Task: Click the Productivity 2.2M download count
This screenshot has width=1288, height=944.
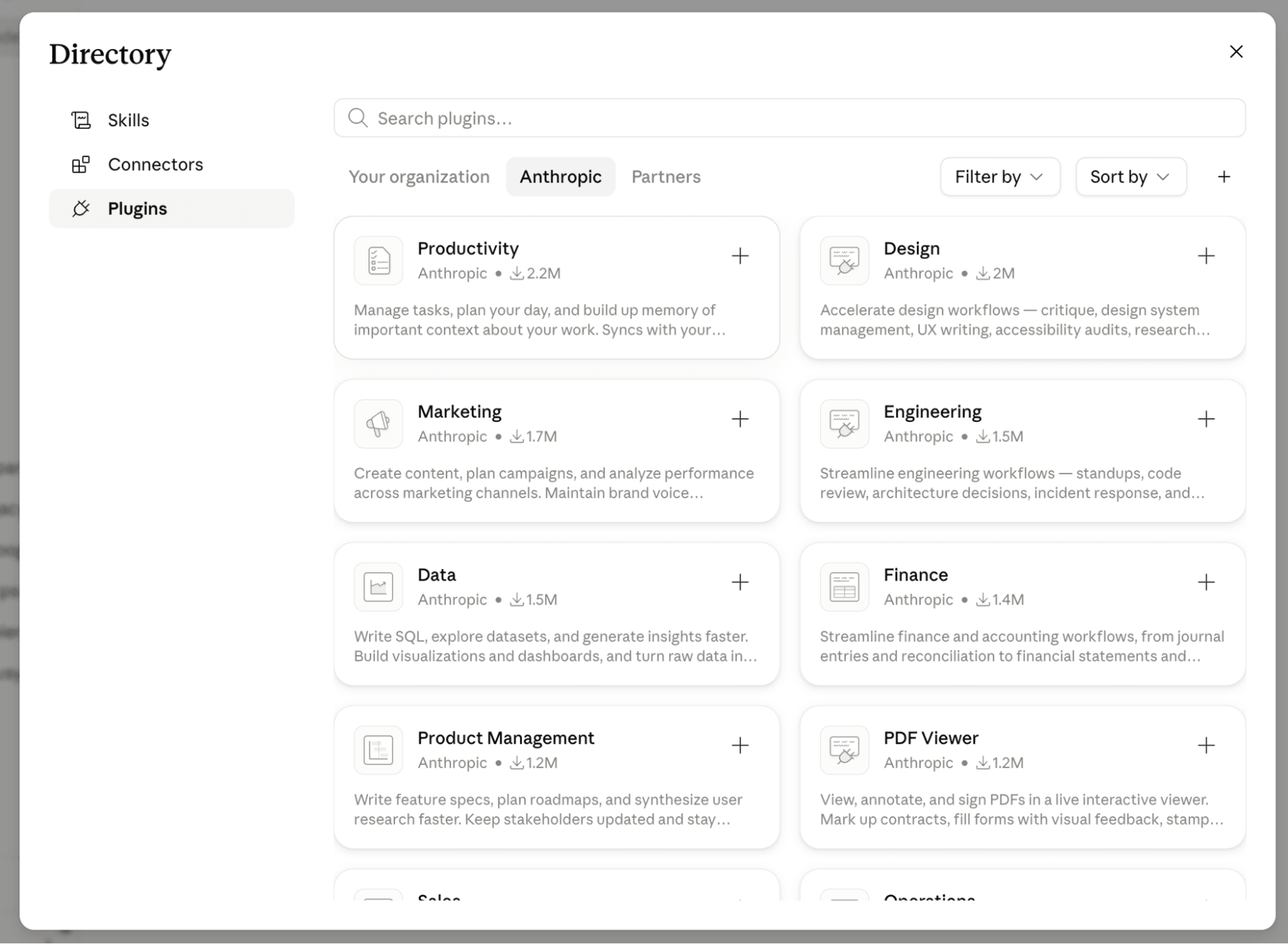Action: pos(535,273)
